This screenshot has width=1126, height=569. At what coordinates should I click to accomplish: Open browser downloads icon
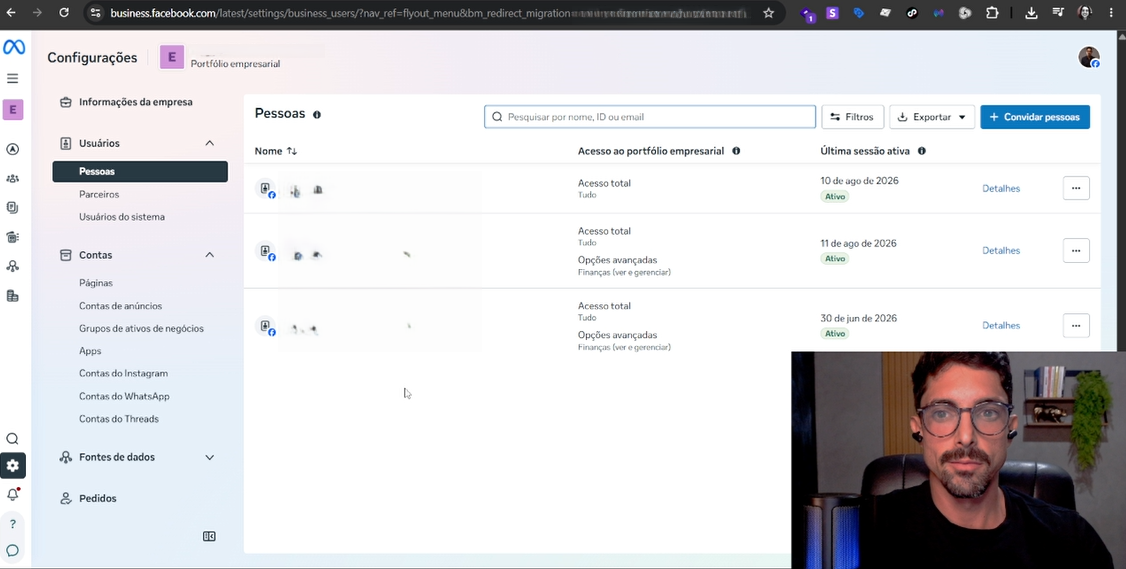pos(1031,12)
